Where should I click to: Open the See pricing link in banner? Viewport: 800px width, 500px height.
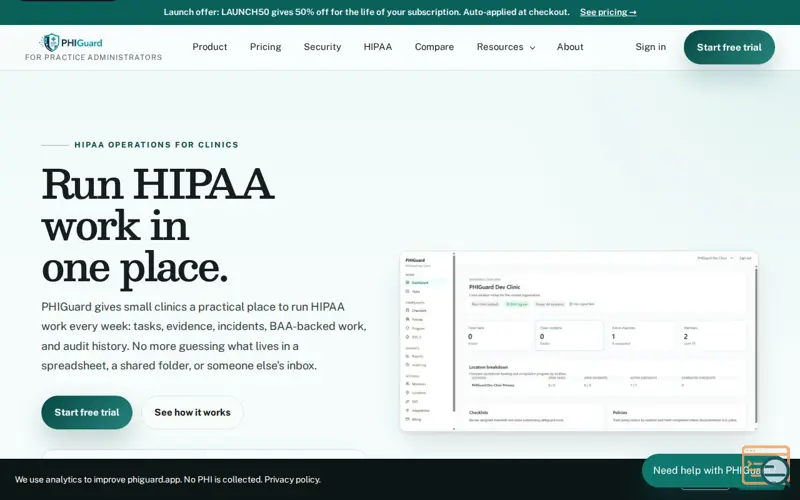[608, 12]
